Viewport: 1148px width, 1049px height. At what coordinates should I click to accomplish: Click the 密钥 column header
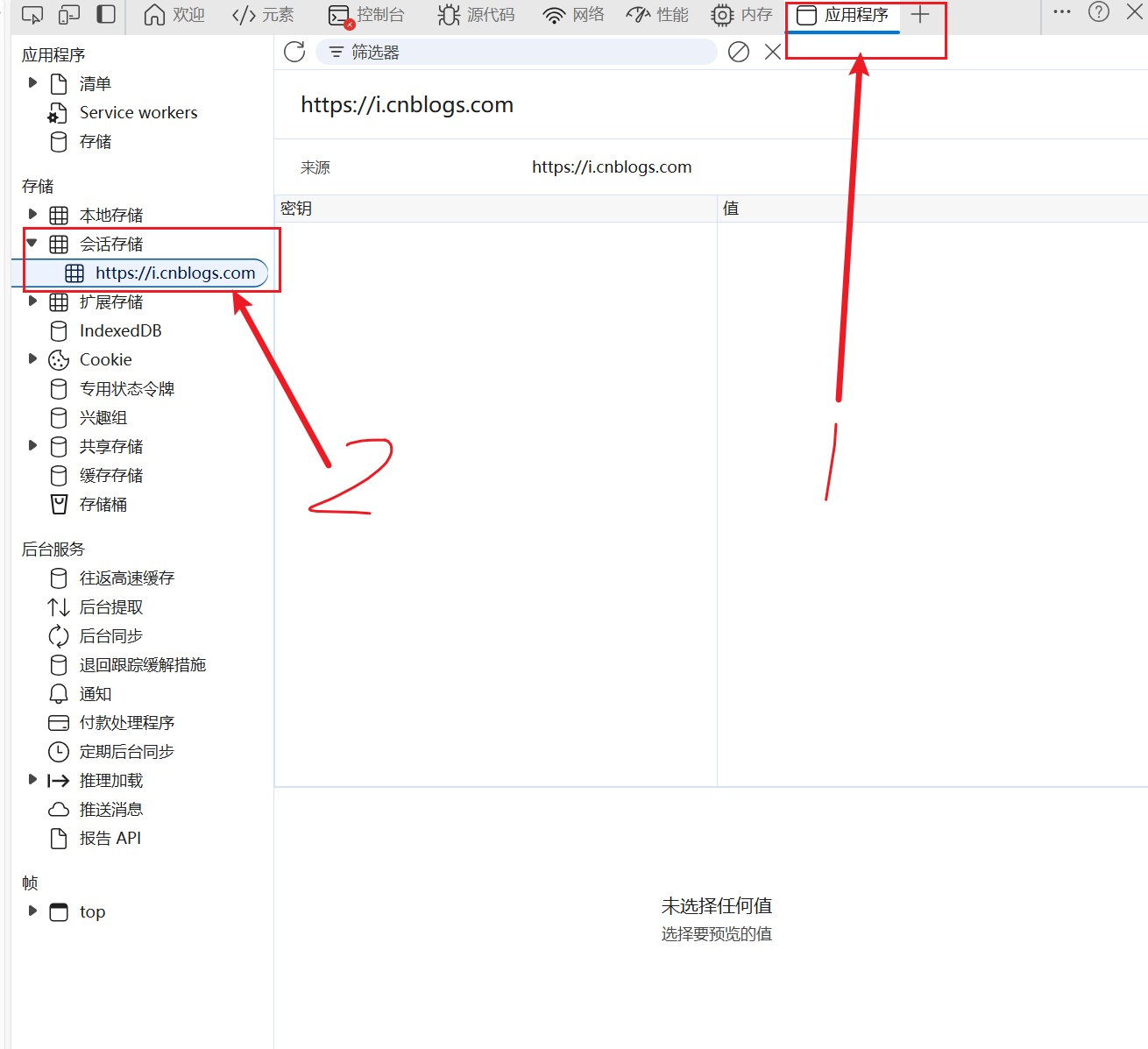pyautogui.click(x=496, y=209)
